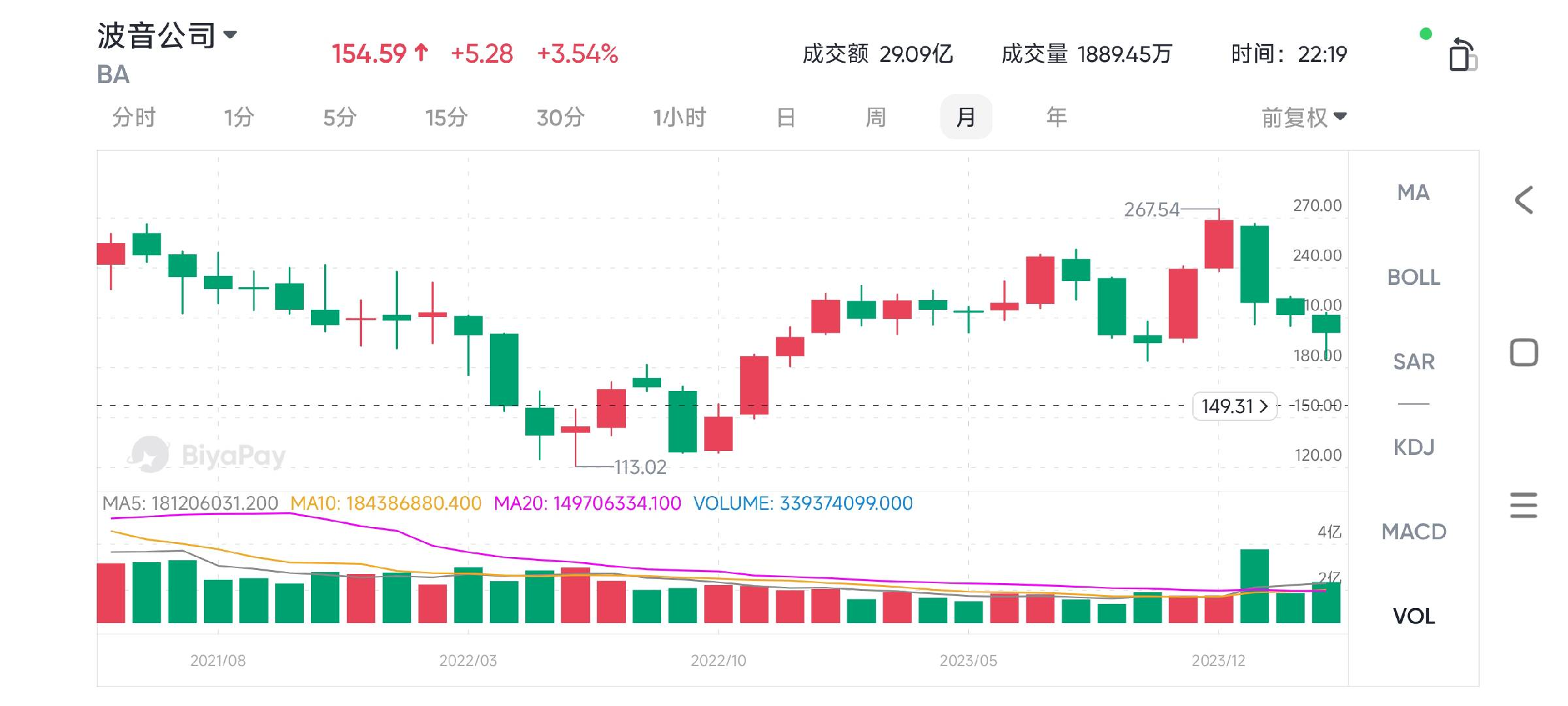This screenshot has width=1568, height=706.
Task: Switch to the 周 weekly tab
Action: point(875,118)
